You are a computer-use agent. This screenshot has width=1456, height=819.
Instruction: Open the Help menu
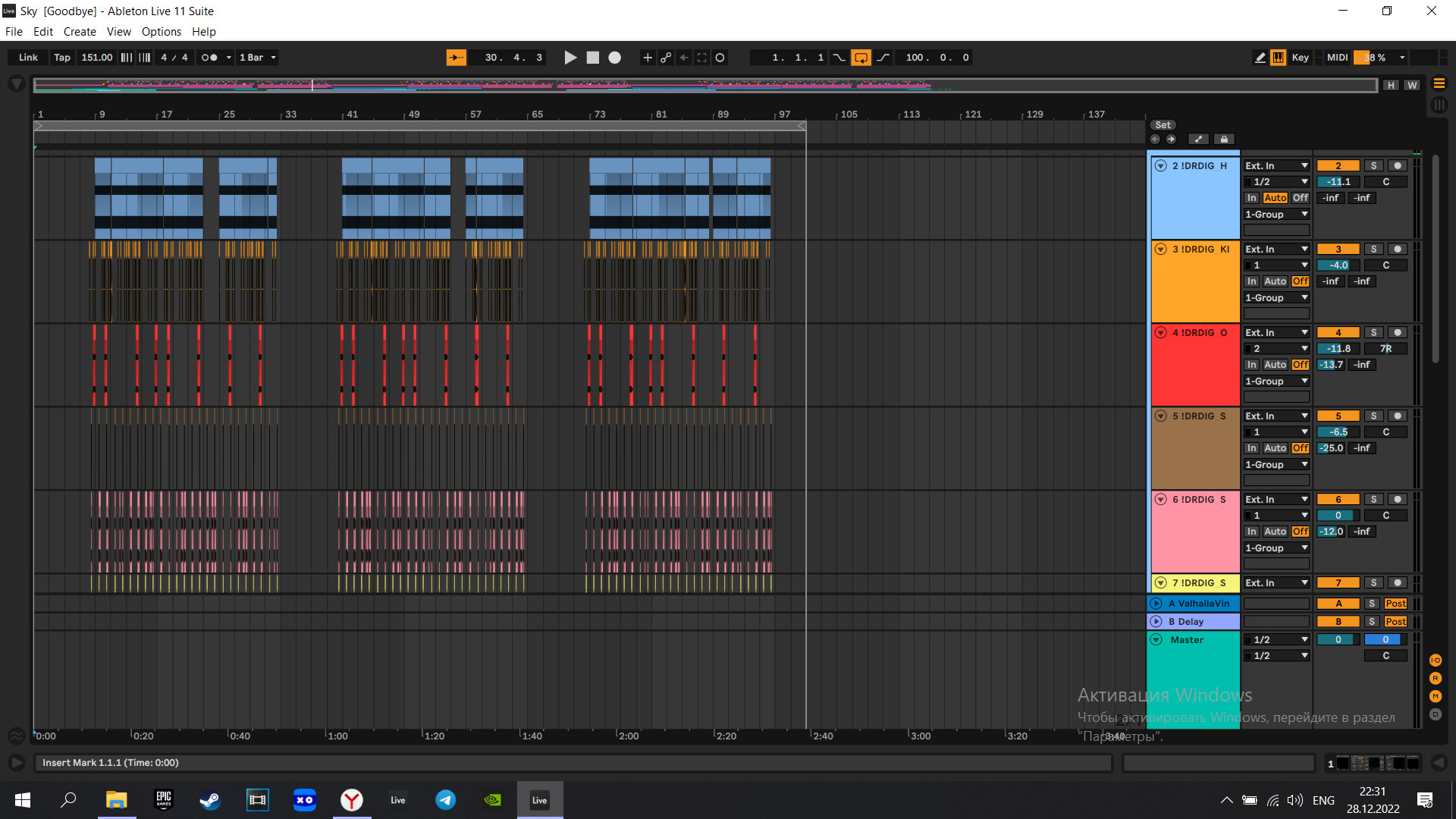pos(204,32)
